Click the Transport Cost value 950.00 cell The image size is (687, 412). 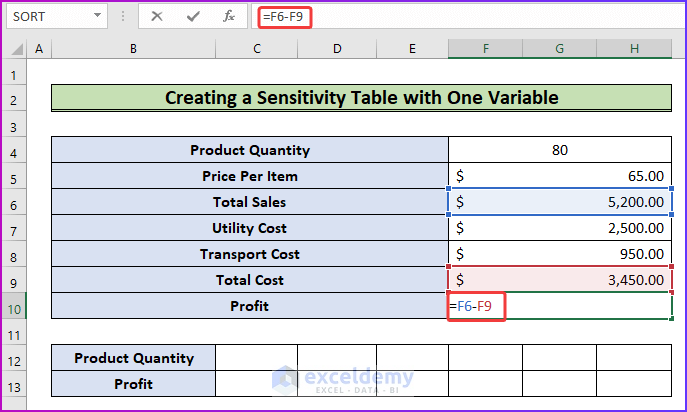point(560,254)
